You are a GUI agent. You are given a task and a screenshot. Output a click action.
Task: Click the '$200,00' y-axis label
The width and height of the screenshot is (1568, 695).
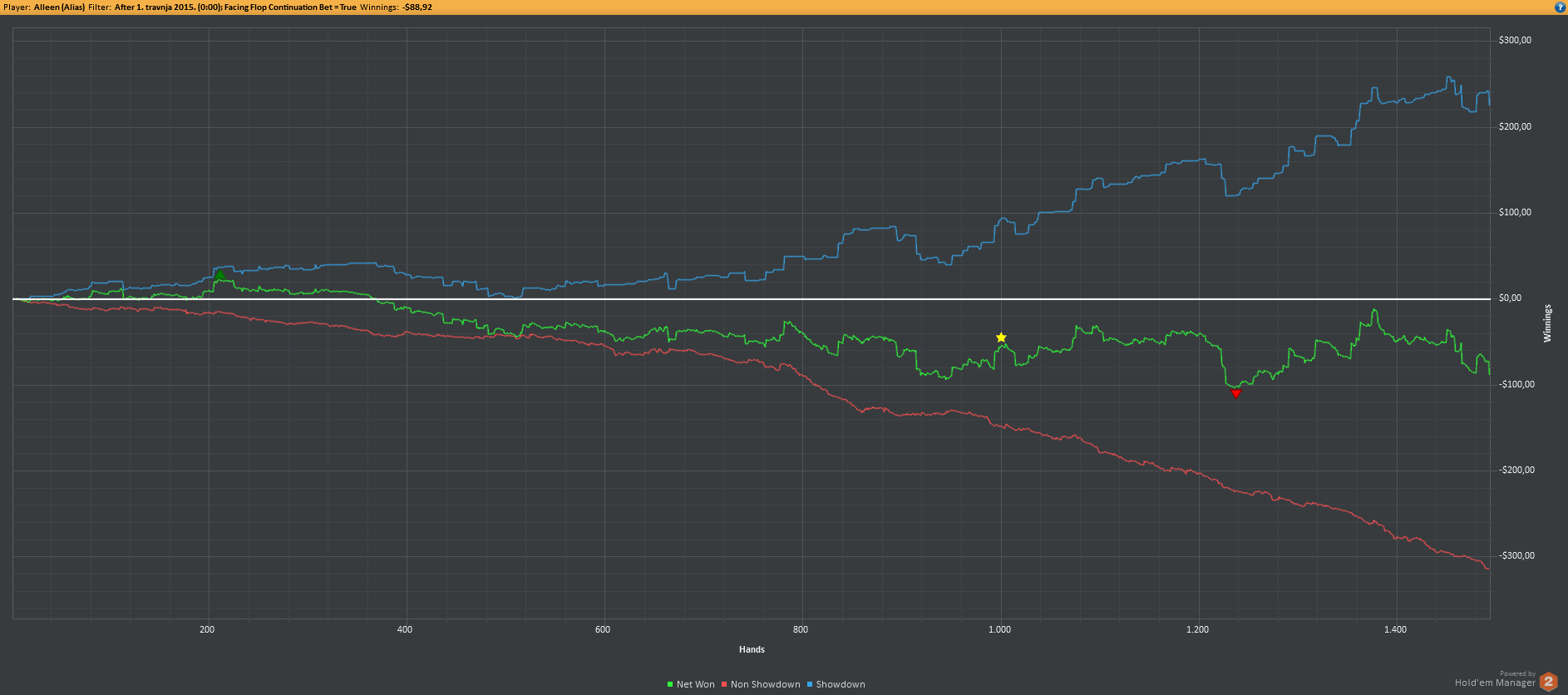1515,126
